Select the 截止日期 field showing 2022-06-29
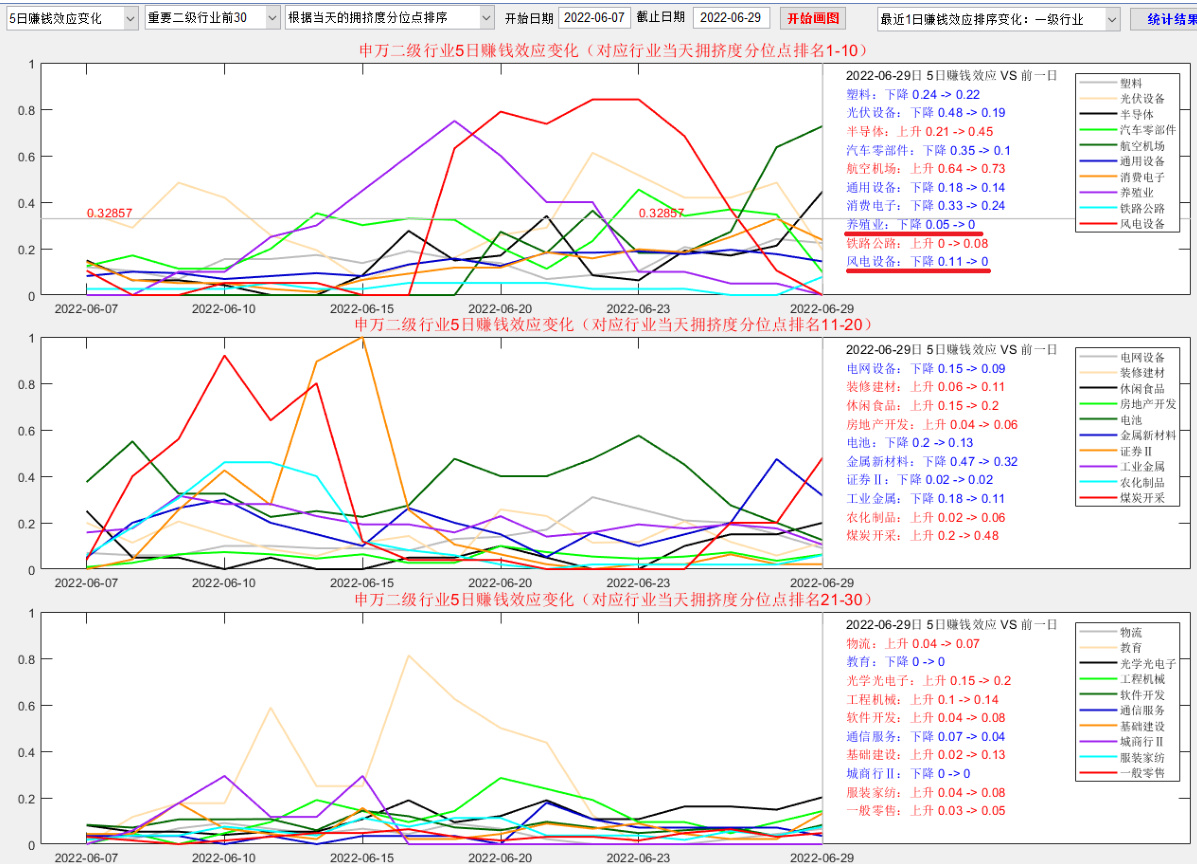The image size is (1197, 864). click(731, 18)
